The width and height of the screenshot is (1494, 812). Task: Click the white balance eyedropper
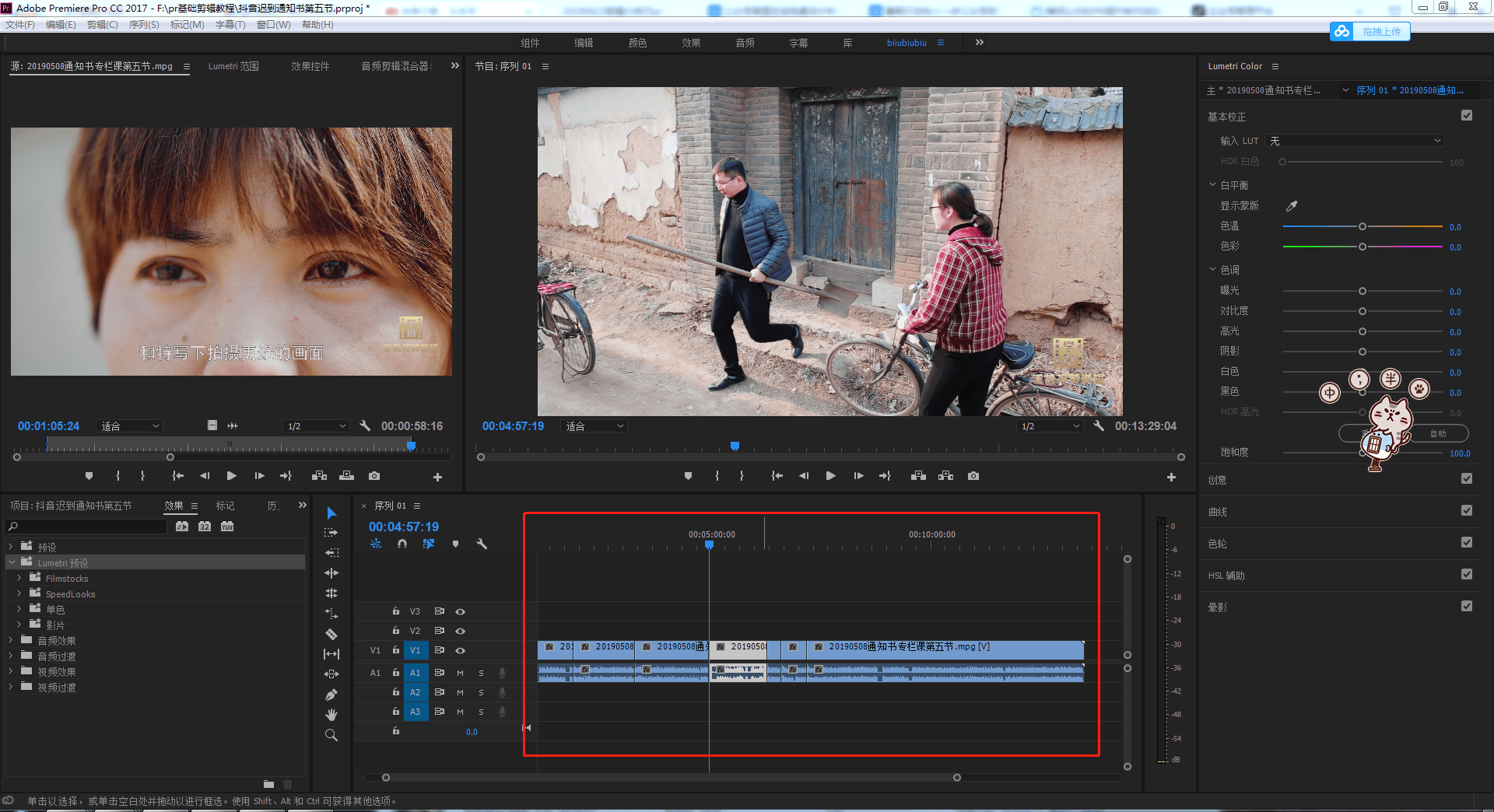click(x=1292, y=206)
